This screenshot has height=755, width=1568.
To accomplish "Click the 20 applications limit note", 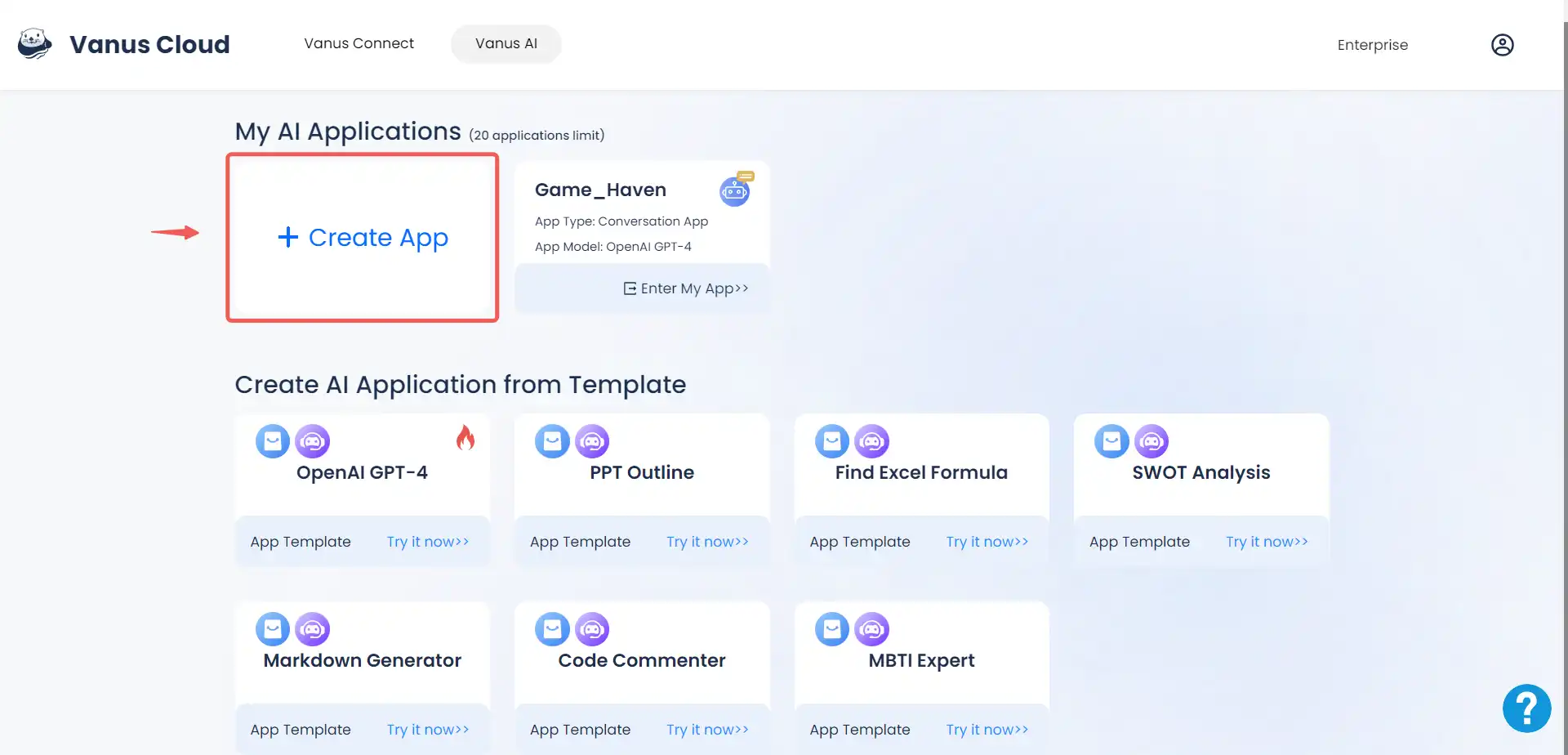I will pos(537,135).
